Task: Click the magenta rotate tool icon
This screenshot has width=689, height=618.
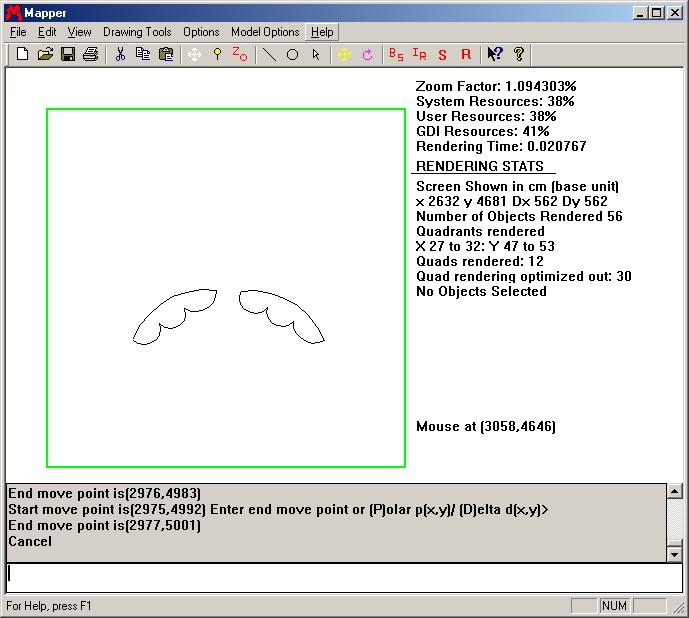Action: (x=367, y=54)
